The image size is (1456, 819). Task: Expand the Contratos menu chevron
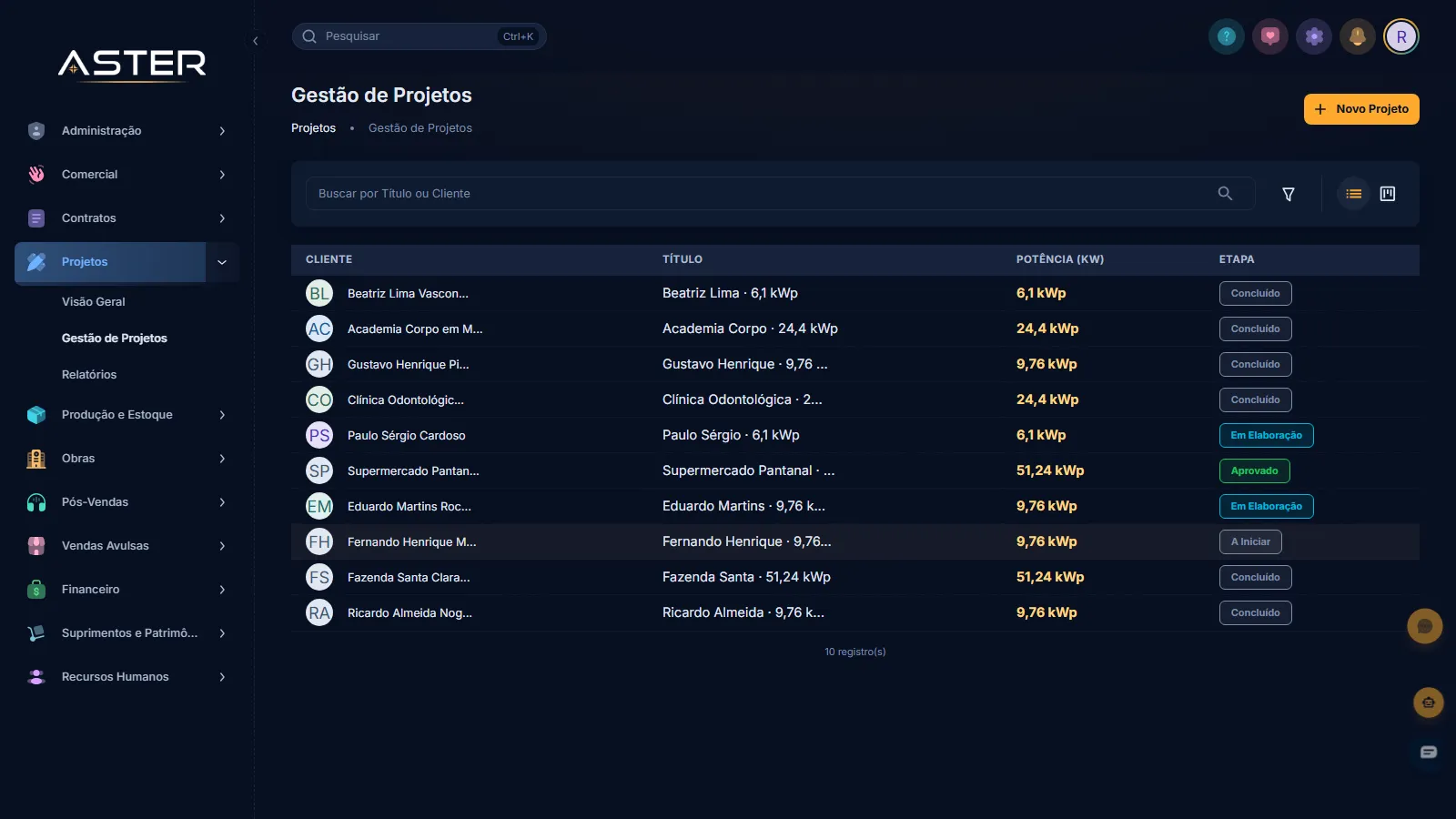(222, 218)
